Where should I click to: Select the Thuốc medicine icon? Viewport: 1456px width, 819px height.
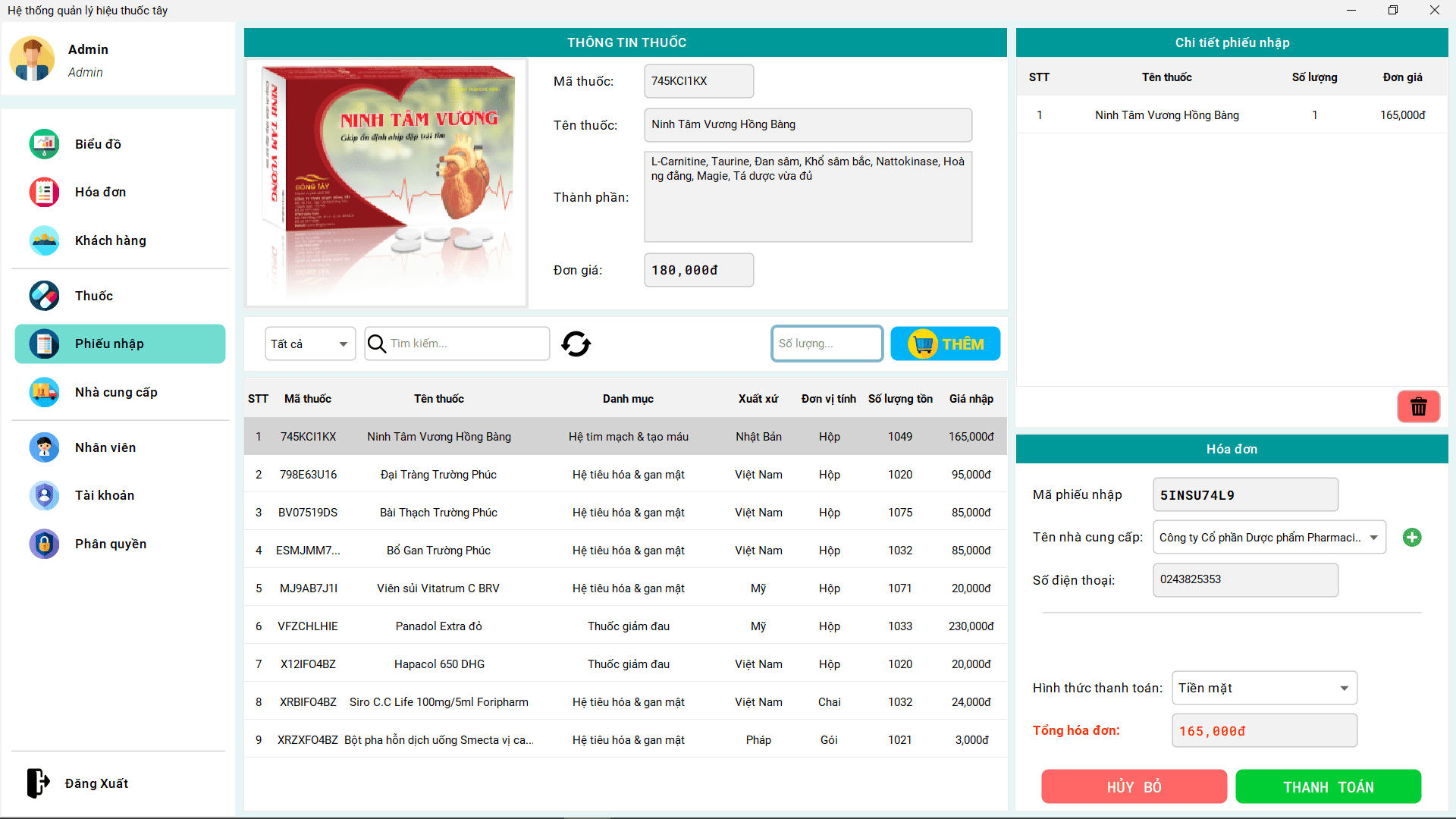point(44,296)
